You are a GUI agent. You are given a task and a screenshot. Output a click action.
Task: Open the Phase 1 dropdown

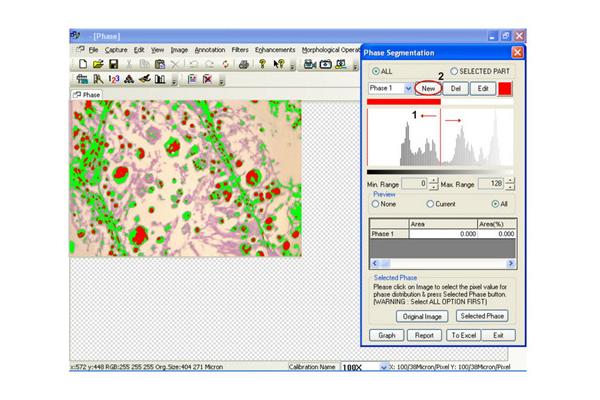[x=408, y=88]
